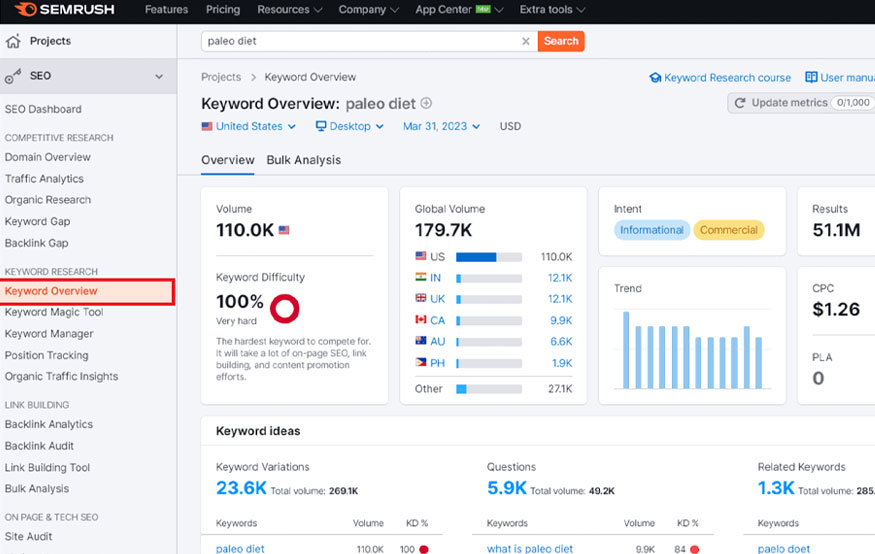Open the 5.9K Questions link
Image resolution: width=875 pixels, height=554 pixels.
pos(507,488)
